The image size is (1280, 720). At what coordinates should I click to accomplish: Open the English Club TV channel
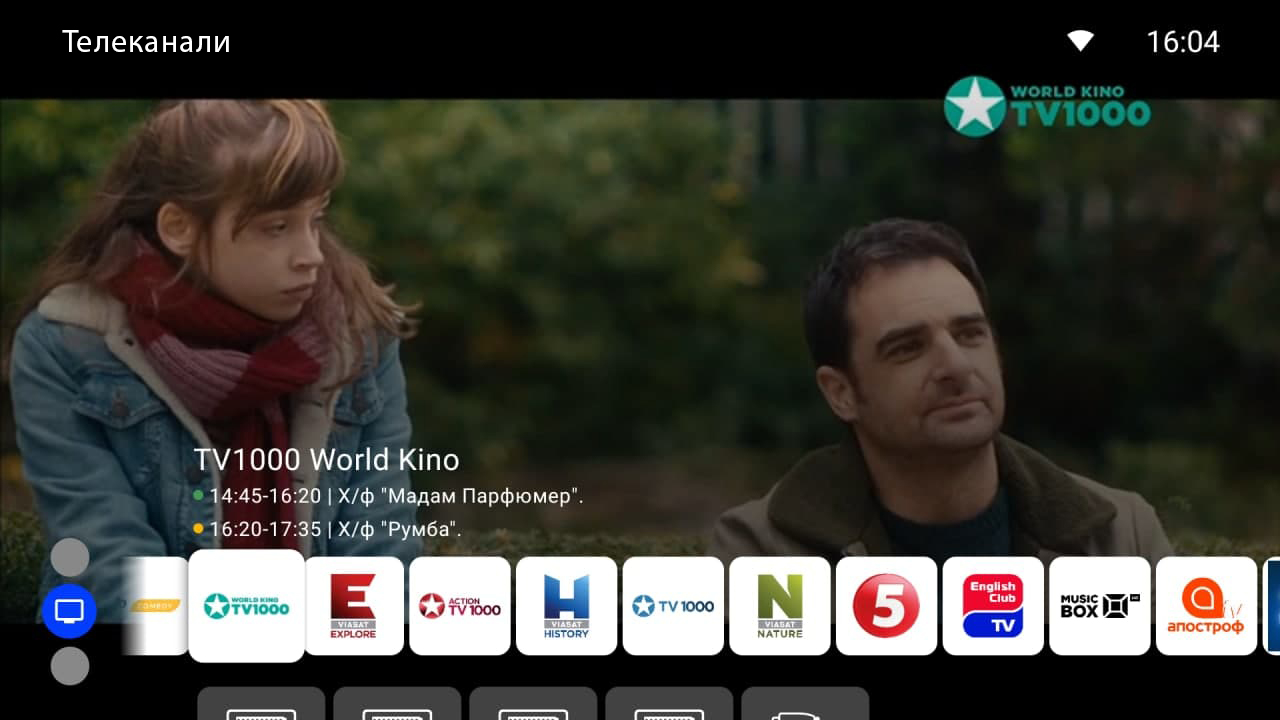[993, 606]
